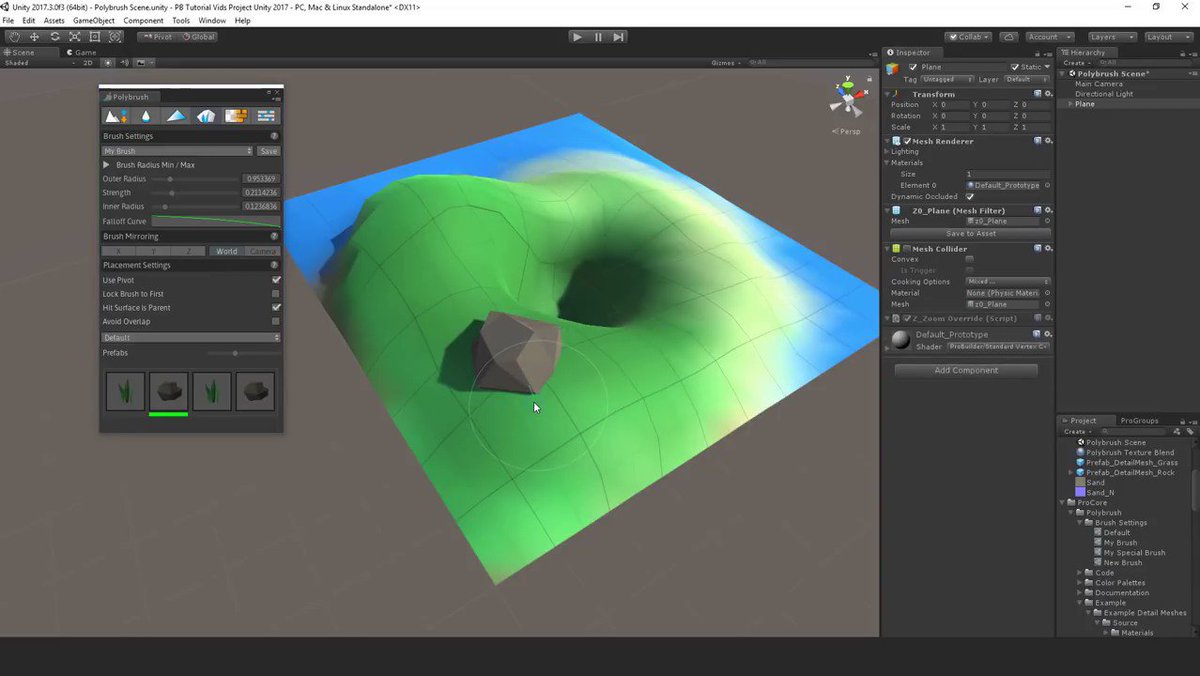The height and width of the screenshot is (676, 1200).
Task: Open Polybrush settings mode icon
Action: [266, 116]
